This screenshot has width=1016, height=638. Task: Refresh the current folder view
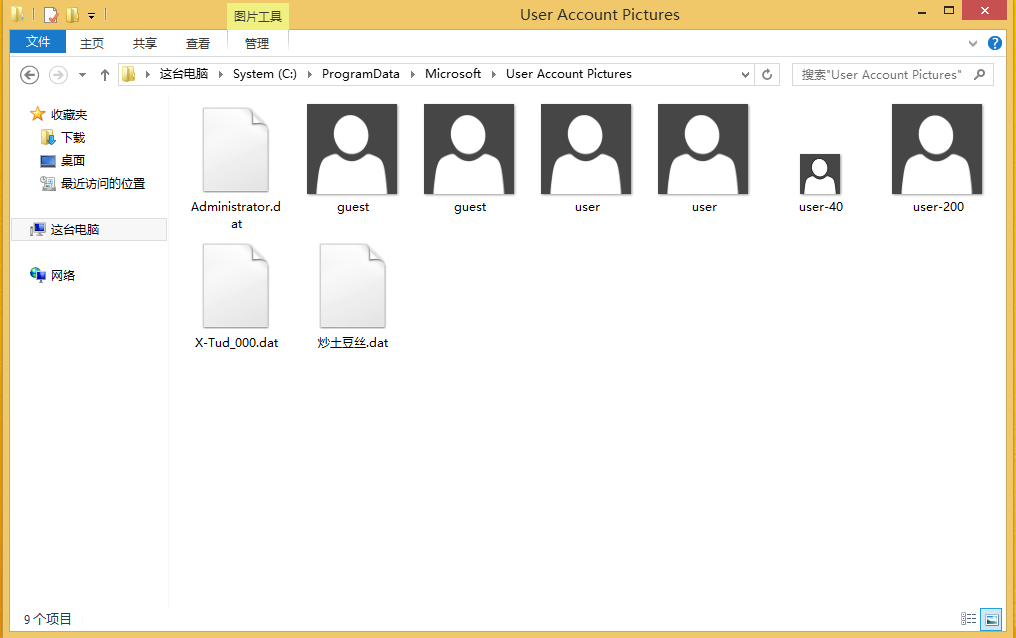click(x=767, y=74)
